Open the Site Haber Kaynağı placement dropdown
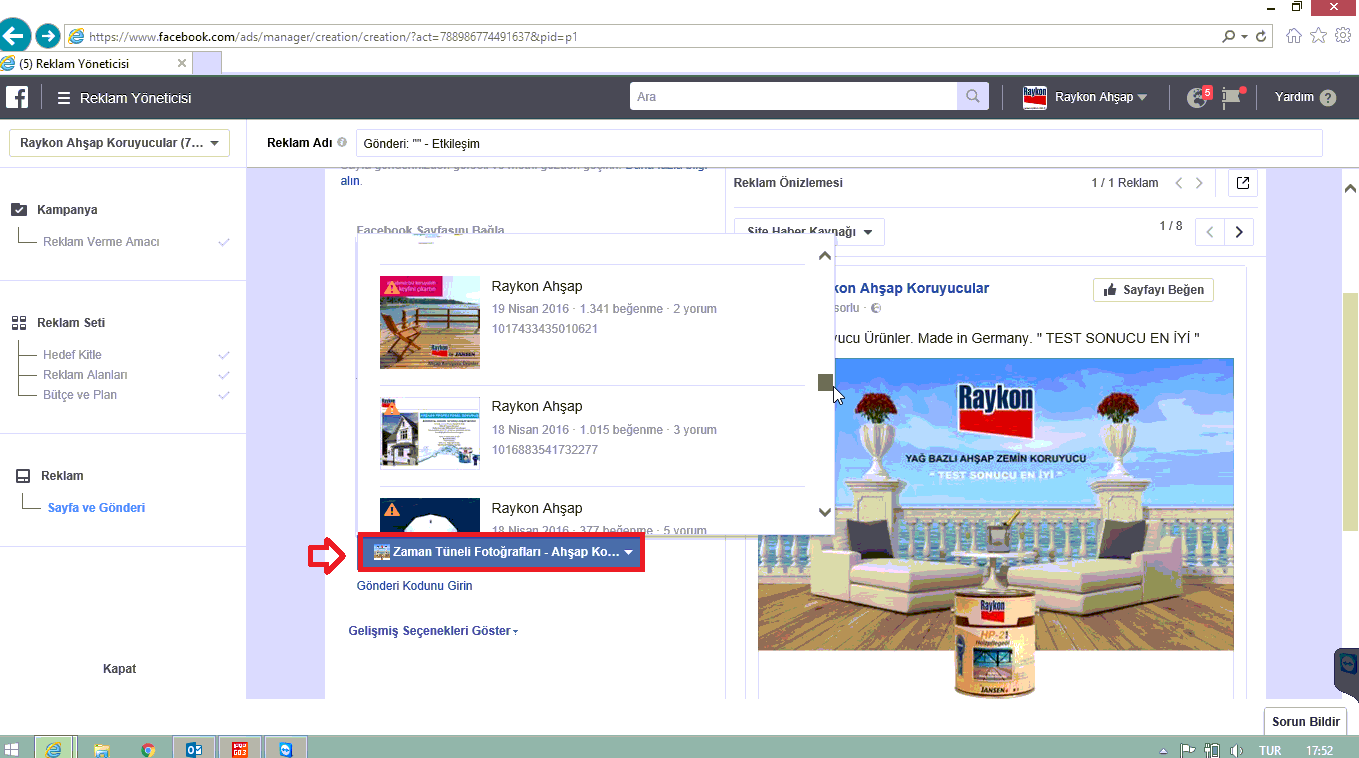Viewport: 1359px width, 758px height. coord(809,232)
